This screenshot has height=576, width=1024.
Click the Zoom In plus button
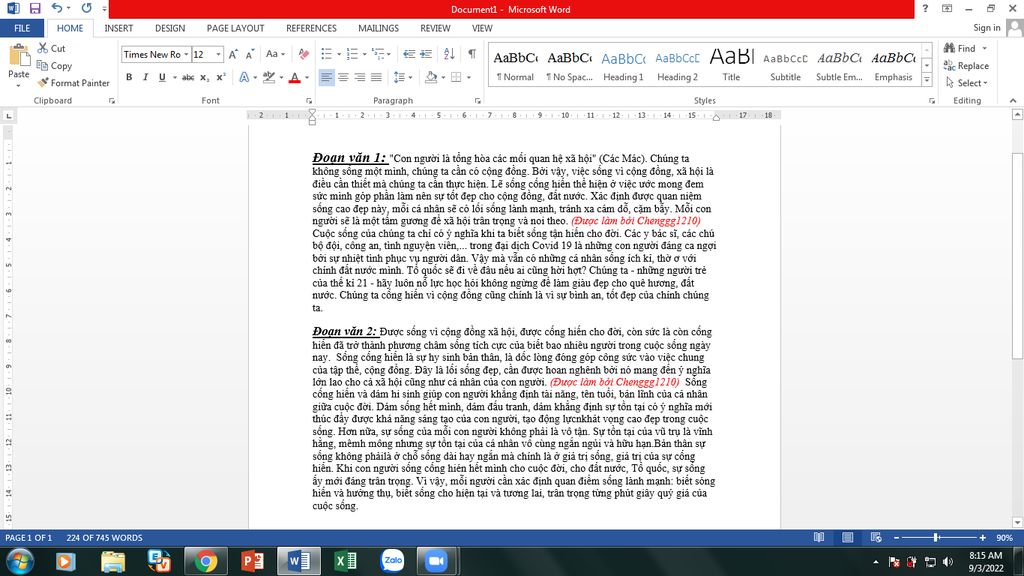[x=983, y=537]
